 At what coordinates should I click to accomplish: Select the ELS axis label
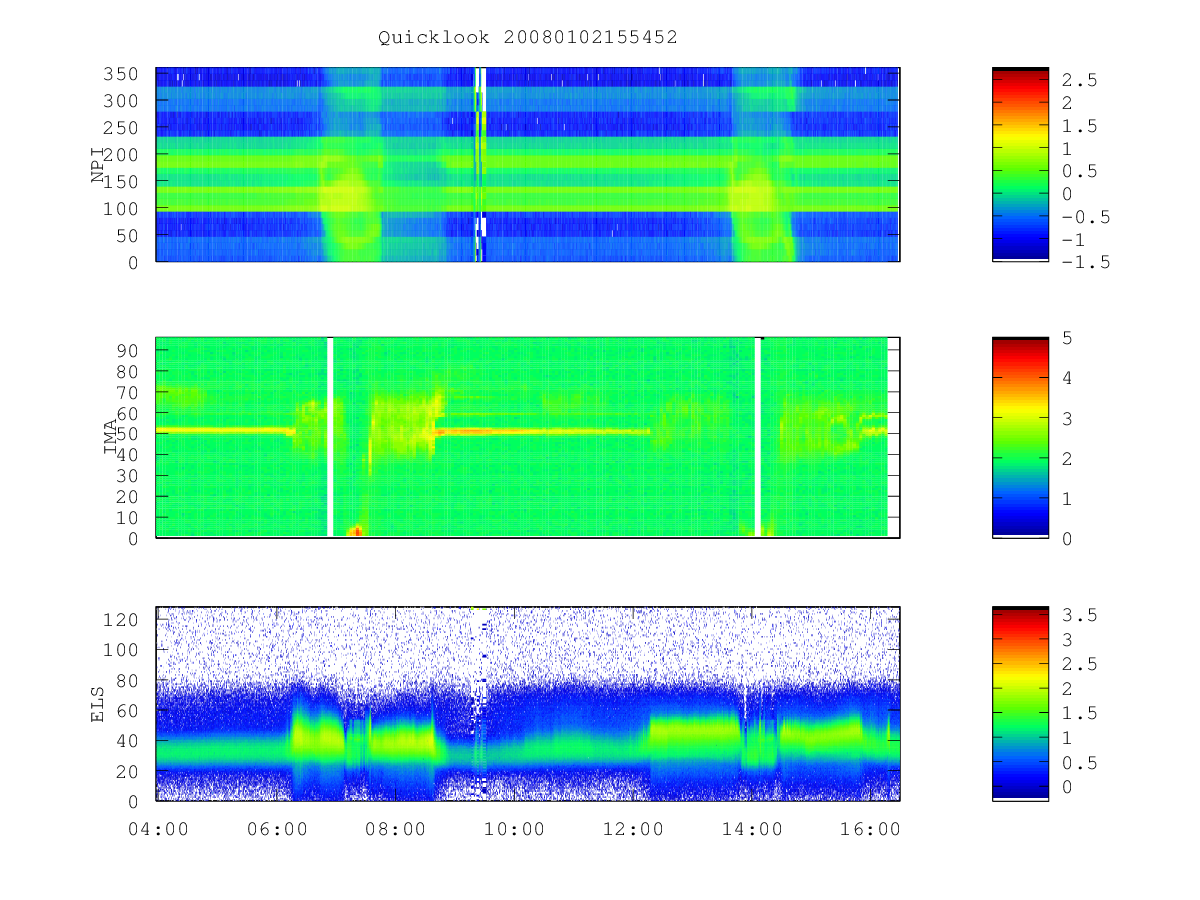(x=98, y=704)
